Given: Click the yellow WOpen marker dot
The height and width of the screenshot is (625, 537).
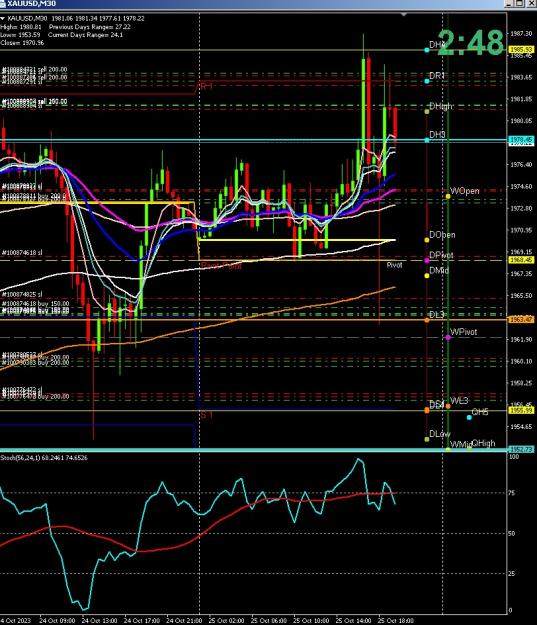Looking at the screenshot, I should 448,196.
